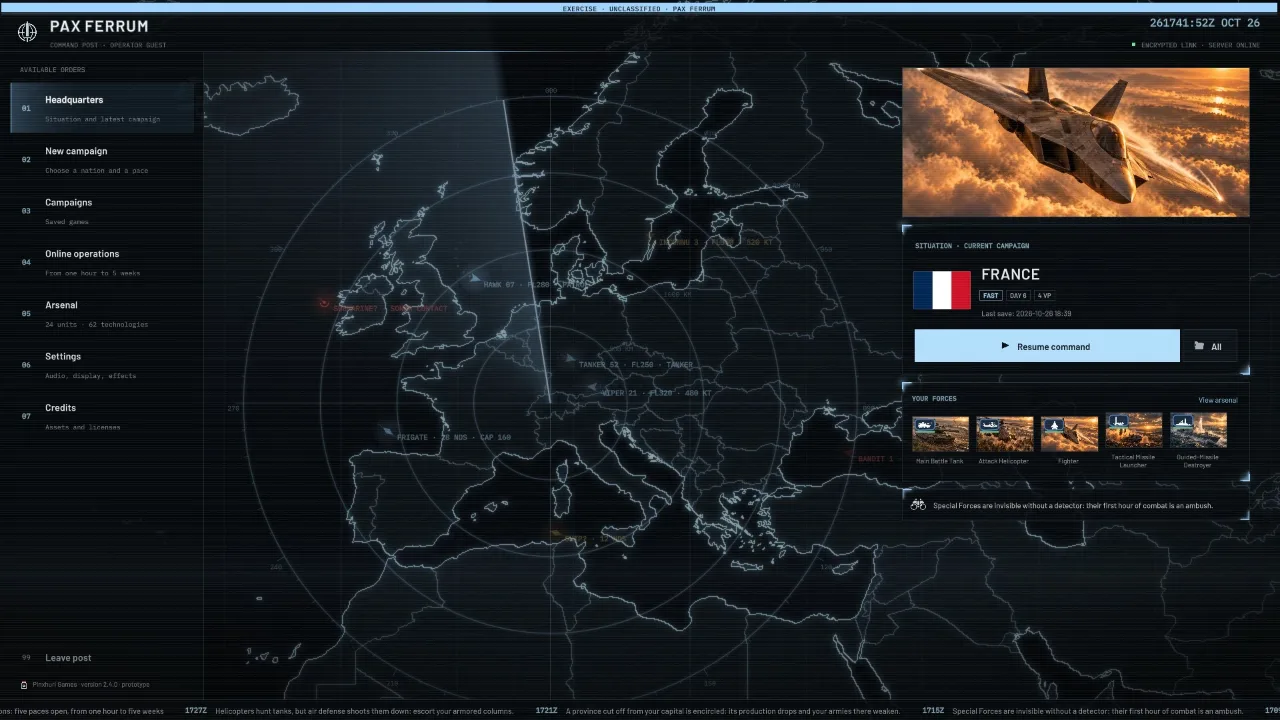The height and width of the screenshot is (720, 1280).
Task: Click the red submarine sonar contact marker
Action: [324, 302]
